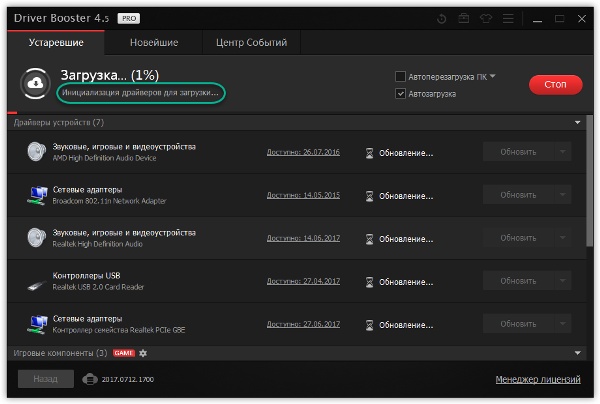Open the Автоперезагрузка ПК dropdown arrow

[492, 76]
